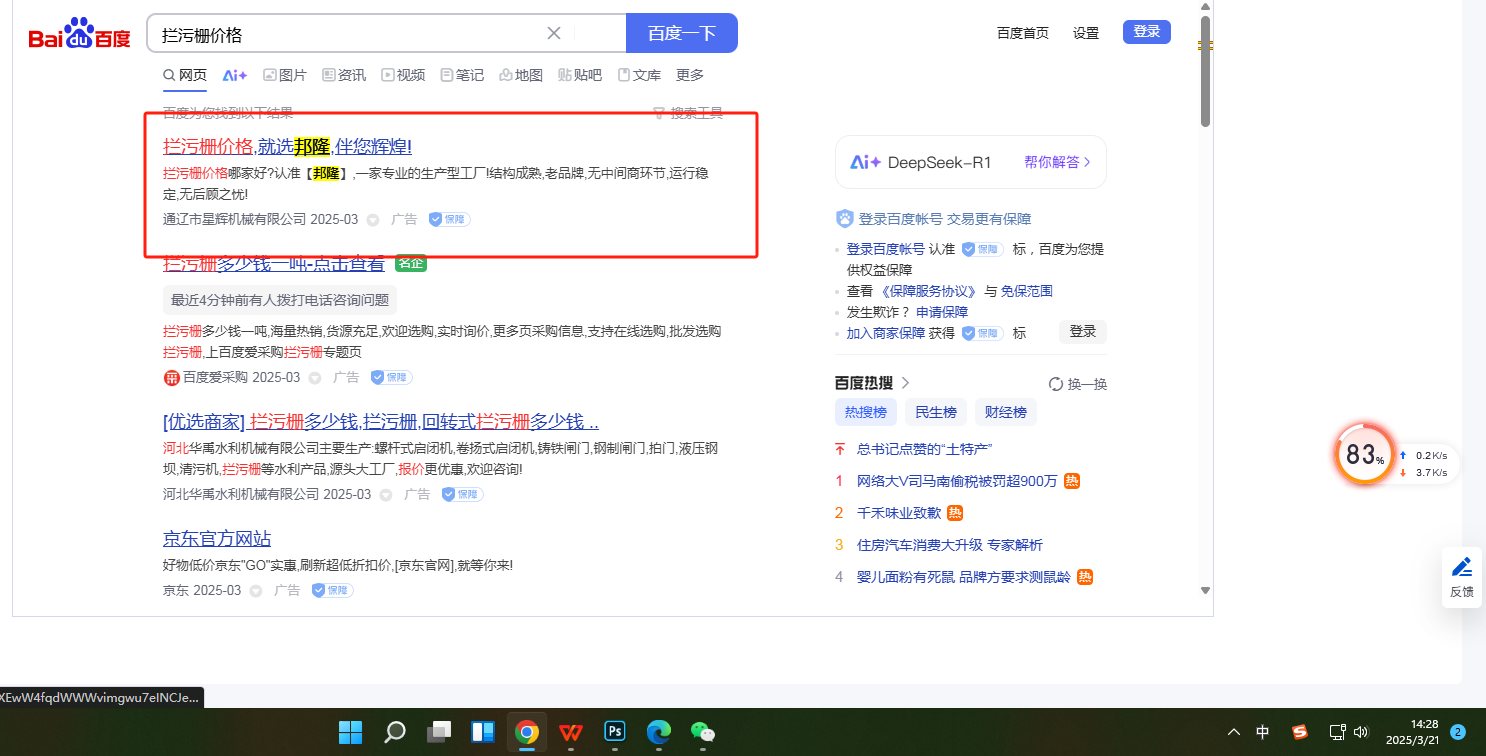Show hidden system tray icons

(1234, 732)
